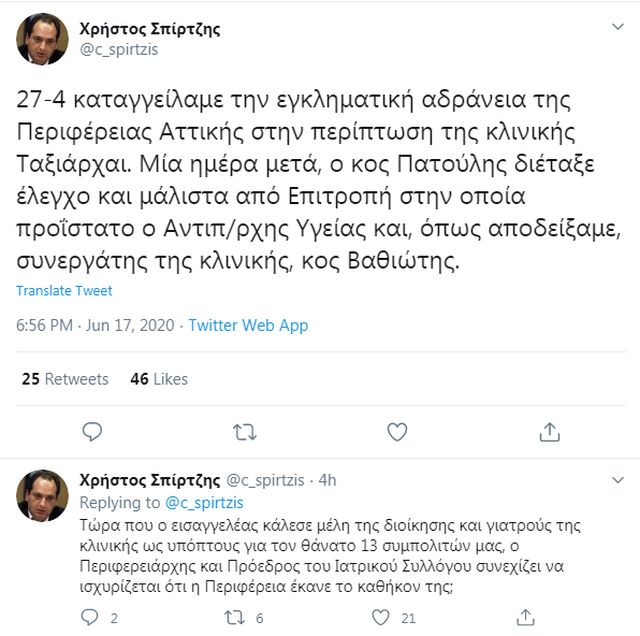Retweet the main tweet
The width and height of the screenshot is (640, 636).
[244, 431]
